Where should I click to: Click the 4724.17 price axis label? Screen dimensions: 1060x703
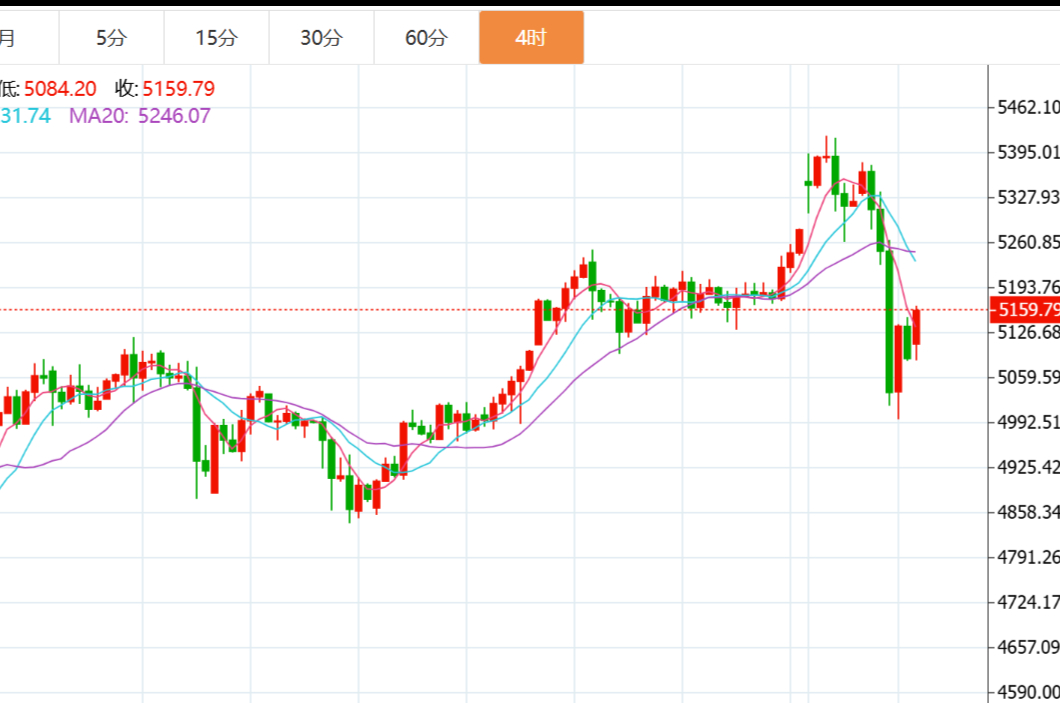click(x=1028, y=602)
